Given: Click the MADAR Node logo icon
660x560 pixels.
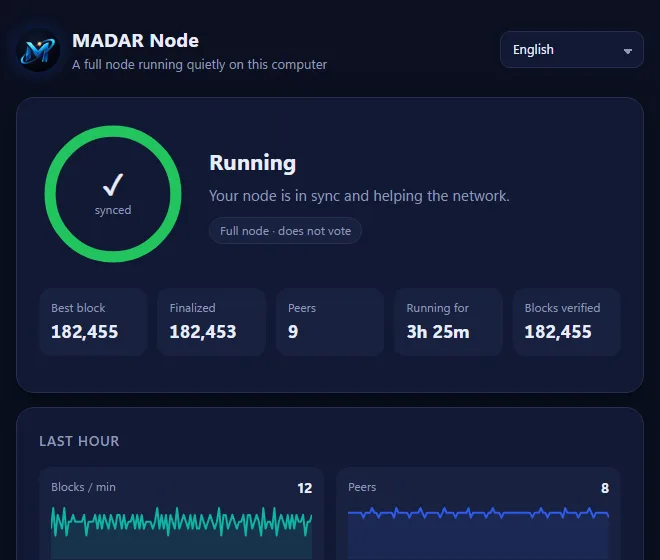Looking at the screenshot, I should click(38, 51).
